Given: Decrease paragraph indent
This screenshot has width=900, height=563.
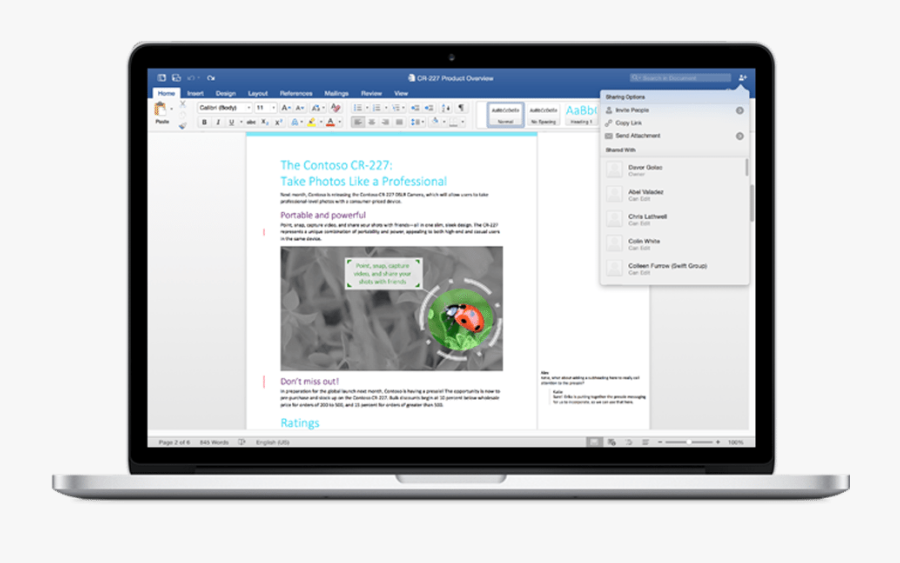Looking at the screenshot, I should pos(415,108).
